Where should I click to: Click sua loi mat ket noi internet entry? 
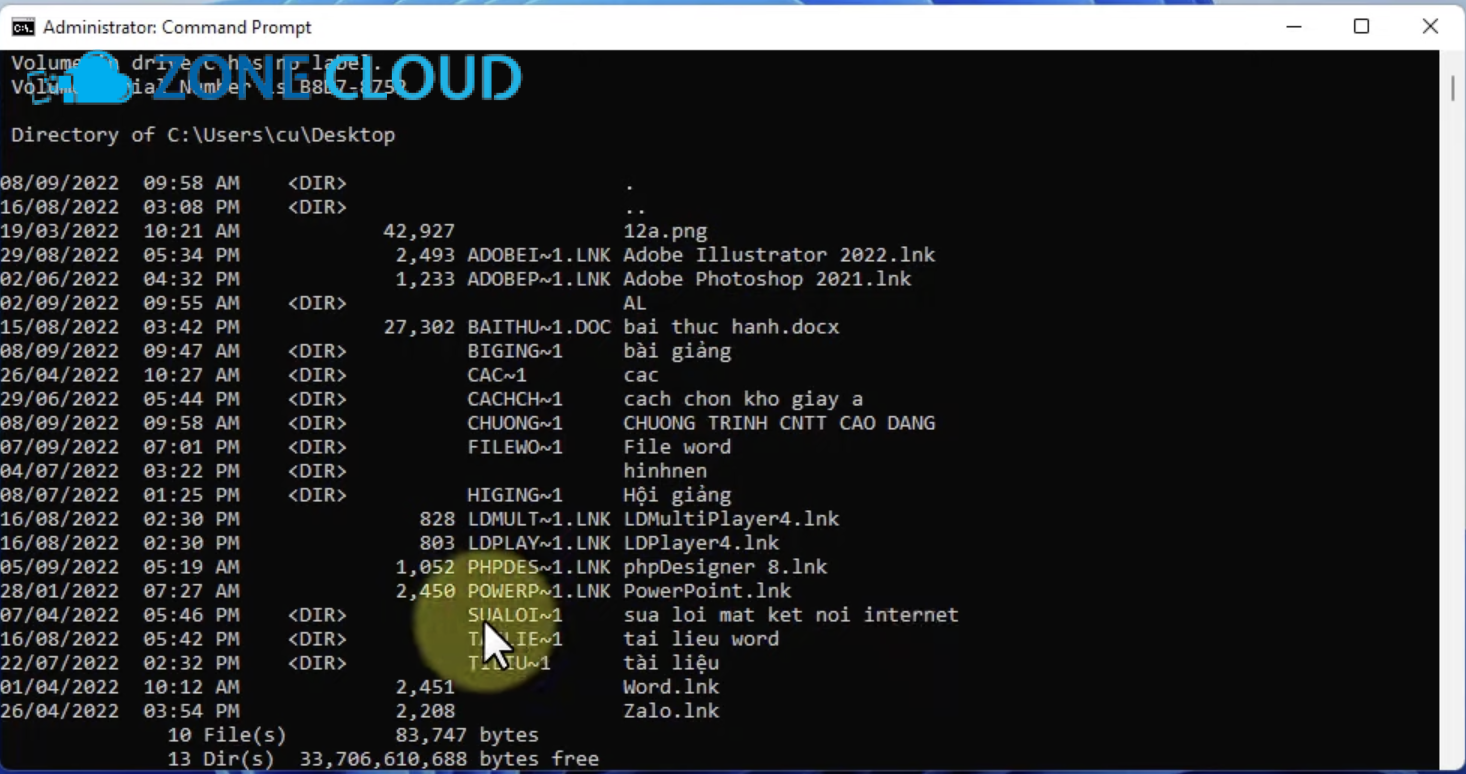[x=791, y=615]
